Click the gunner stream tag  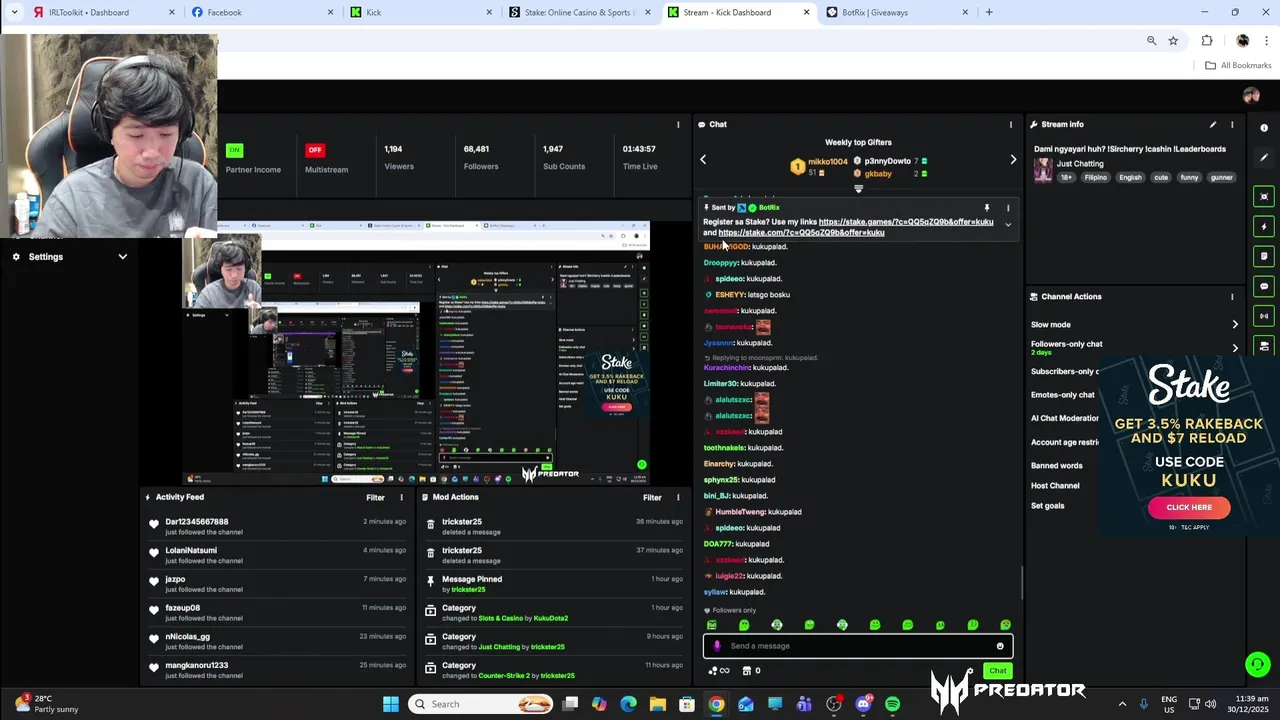click(1221, 177)
